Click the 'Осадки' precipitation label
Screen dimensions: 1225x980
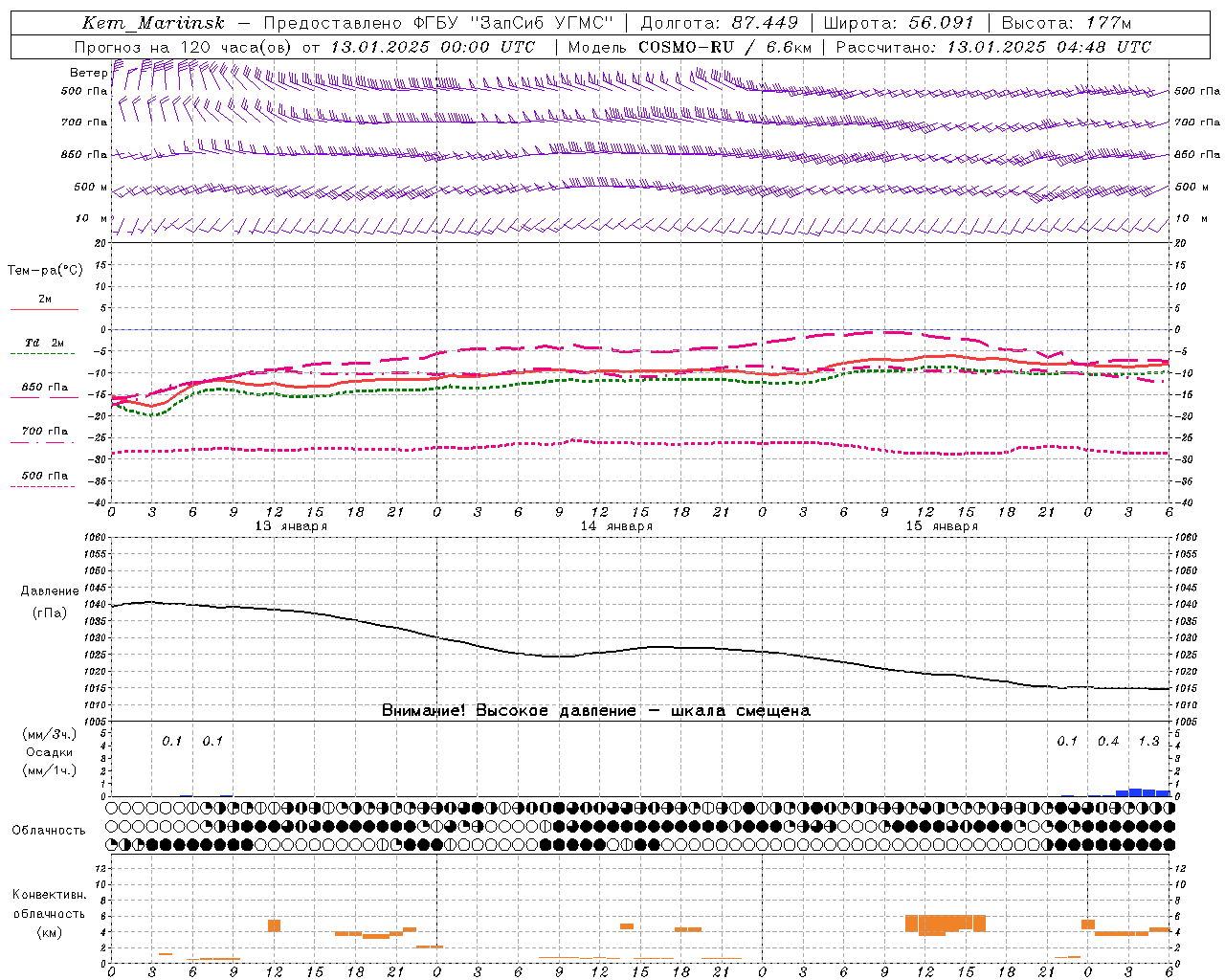50,752
